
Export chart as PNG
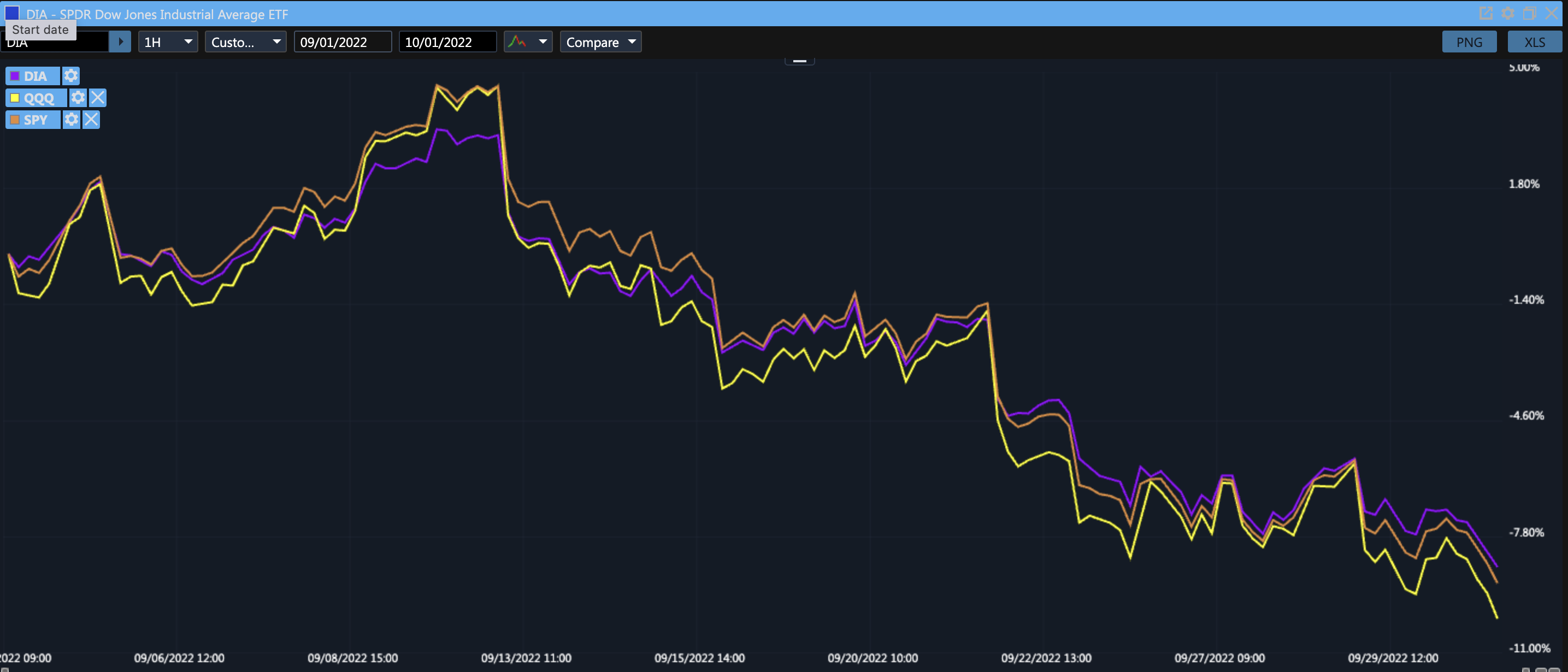(x=1469, y=42)
